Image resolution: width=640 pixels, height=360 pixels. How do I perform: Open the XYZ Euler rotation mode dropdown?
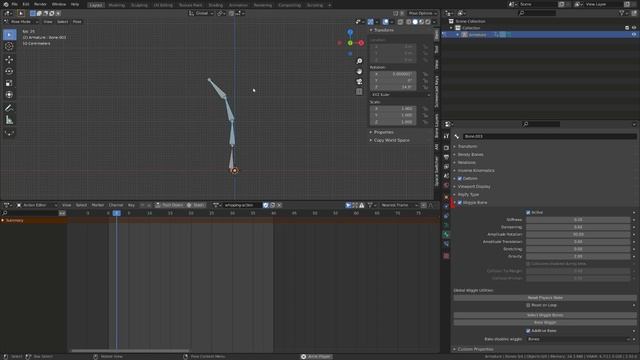pos(400,95)
